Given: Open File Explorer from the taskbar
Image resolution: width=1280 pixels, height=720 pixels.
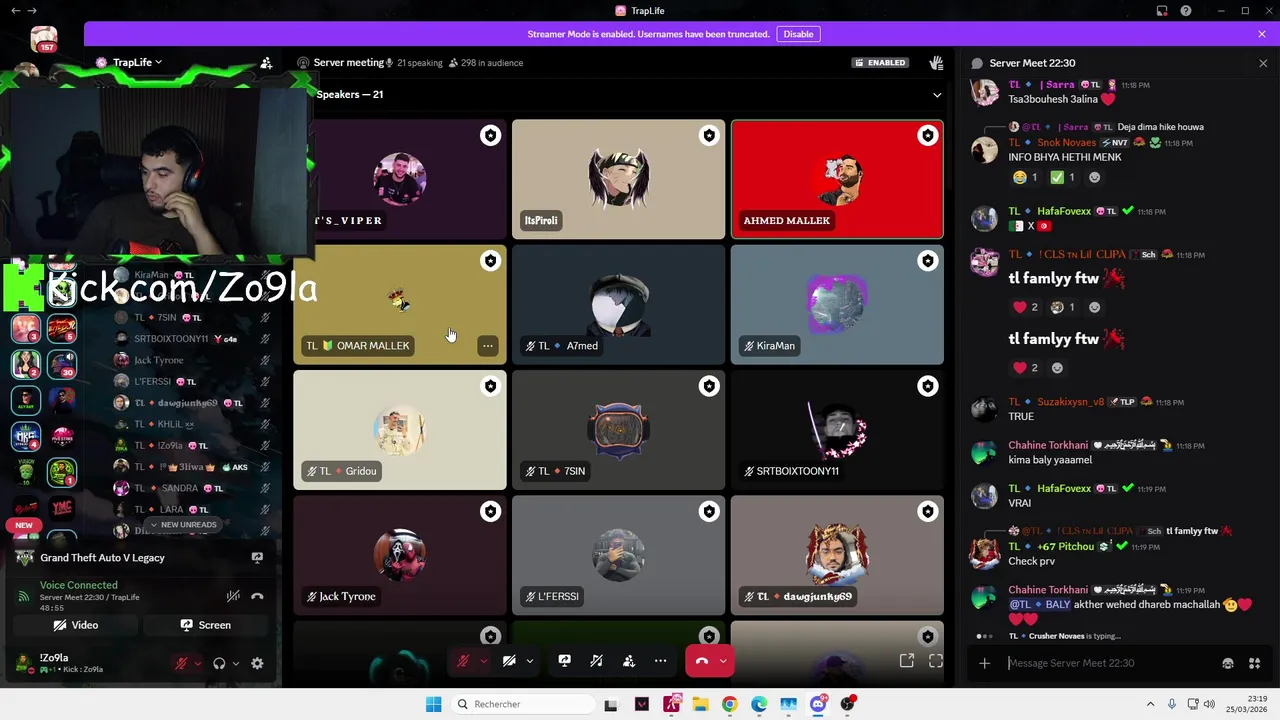Looking at the screenshot, I should [x=700, y=704].
